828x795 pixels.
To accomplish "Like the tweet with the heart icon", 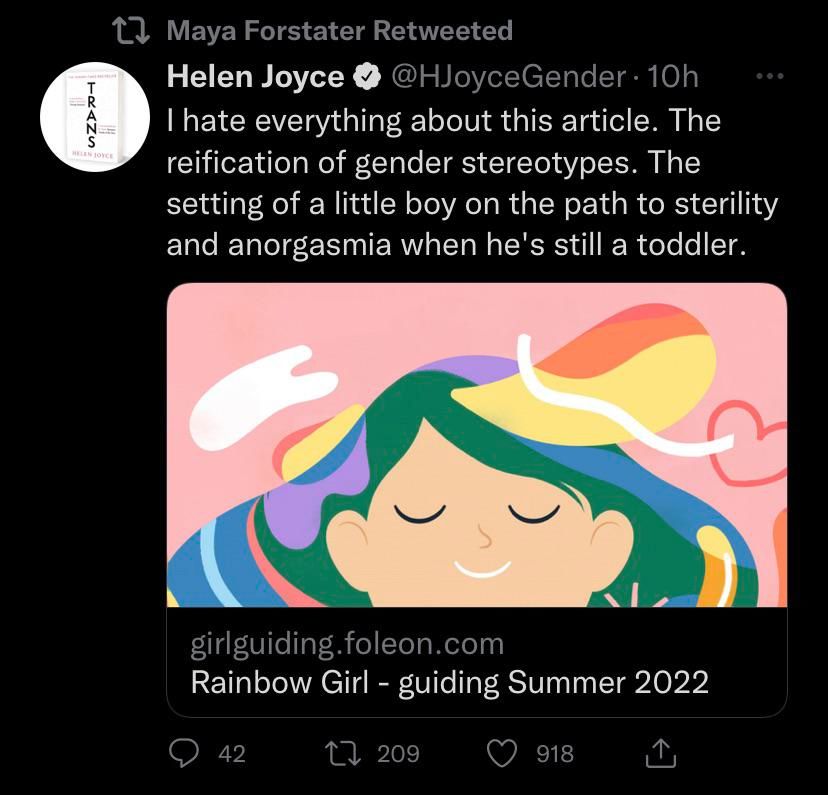I will coord(501,753).
